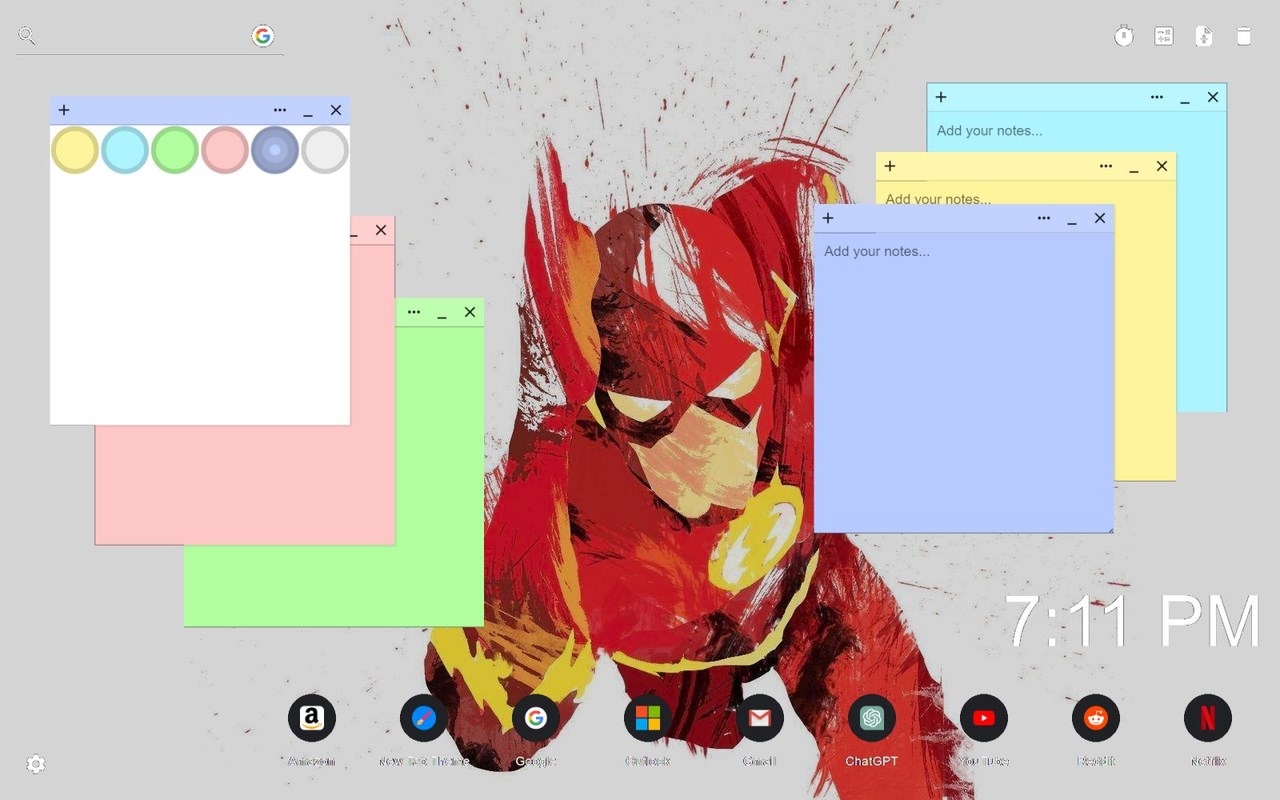
Task: Open the YouTube shortcut
Action: click(984, 718)
